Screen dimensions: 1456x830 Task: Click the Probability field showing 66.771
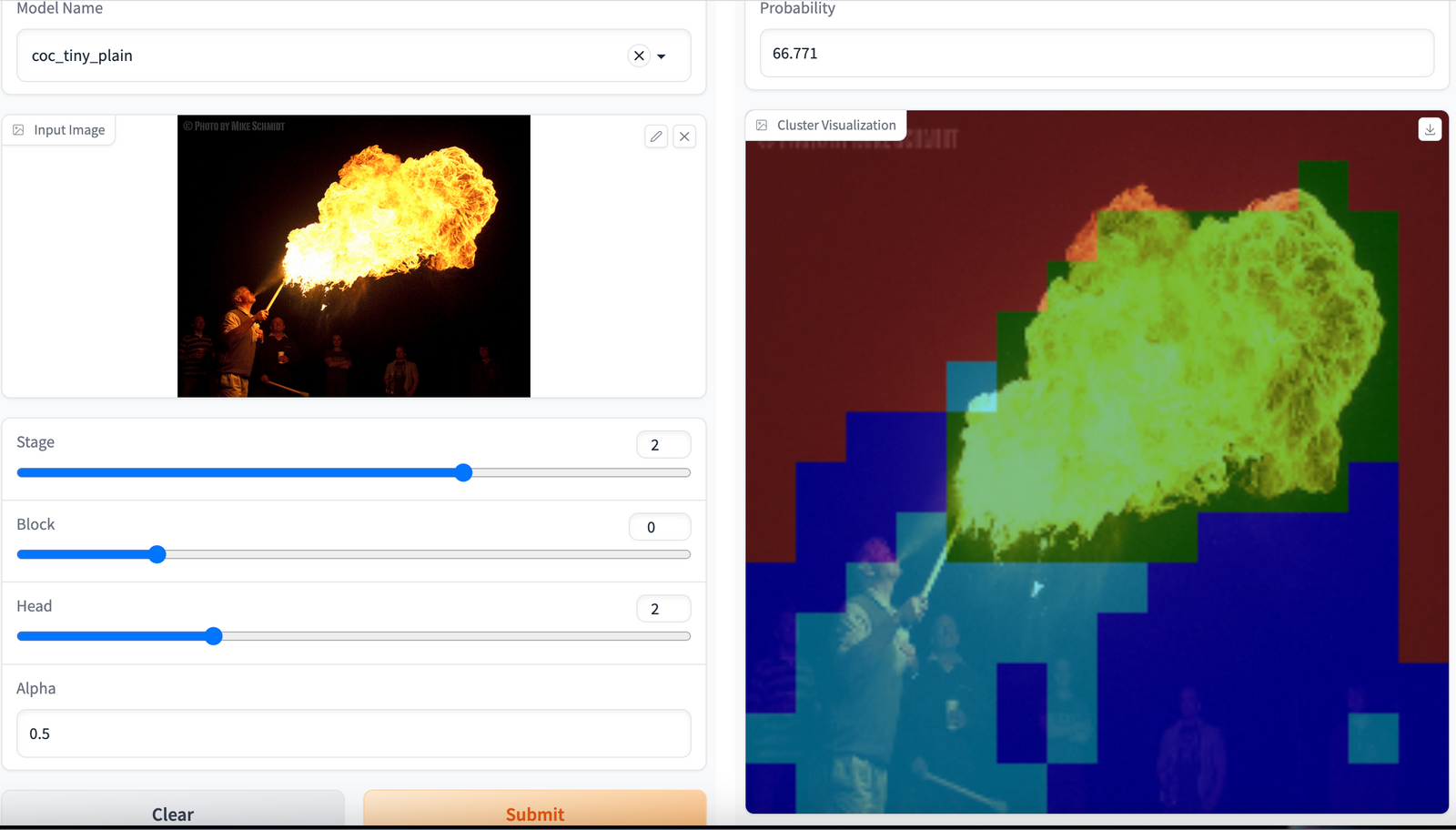pos(1096,53)
